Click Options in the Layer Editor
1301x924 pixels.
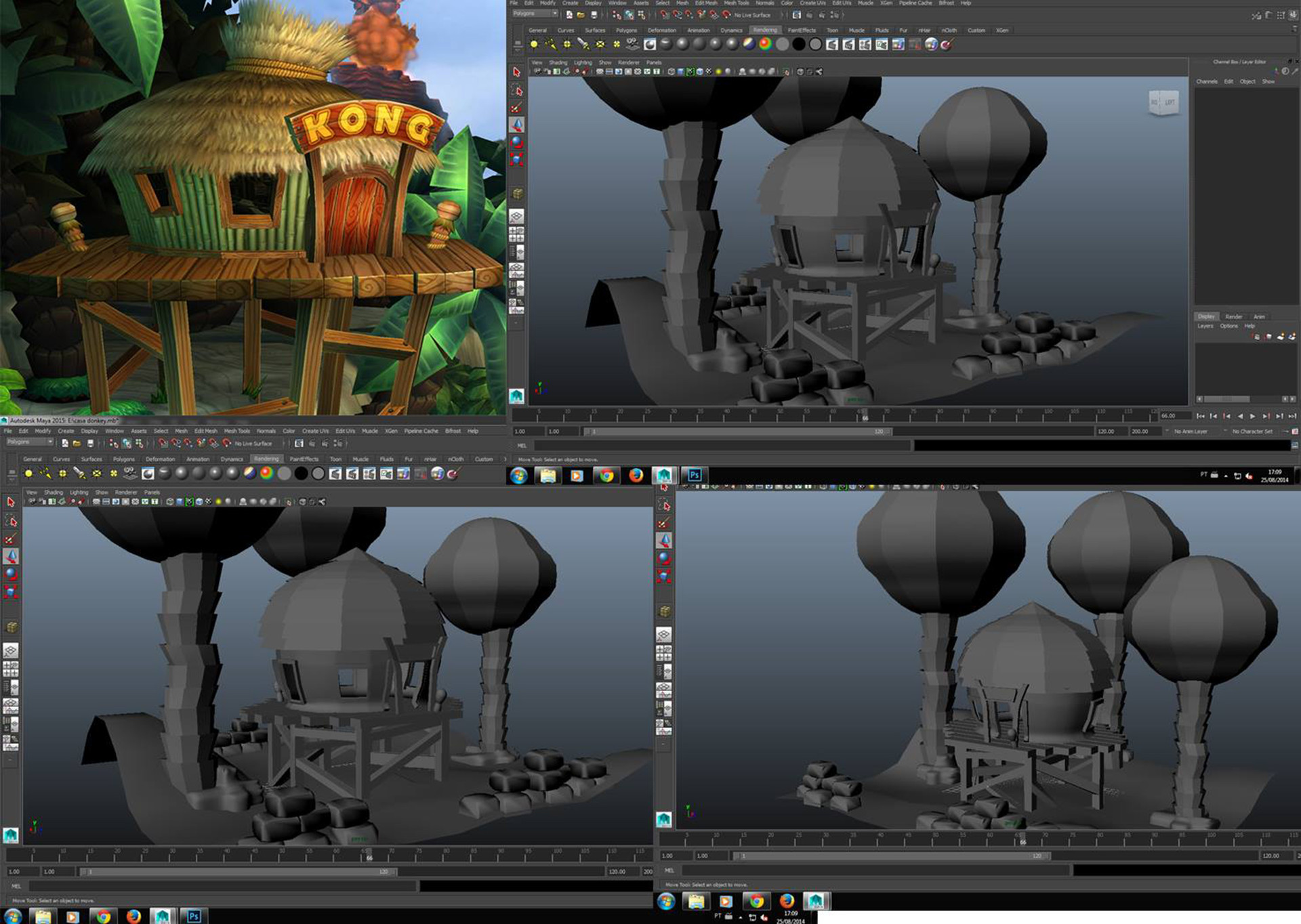[x=1228, y=326]
